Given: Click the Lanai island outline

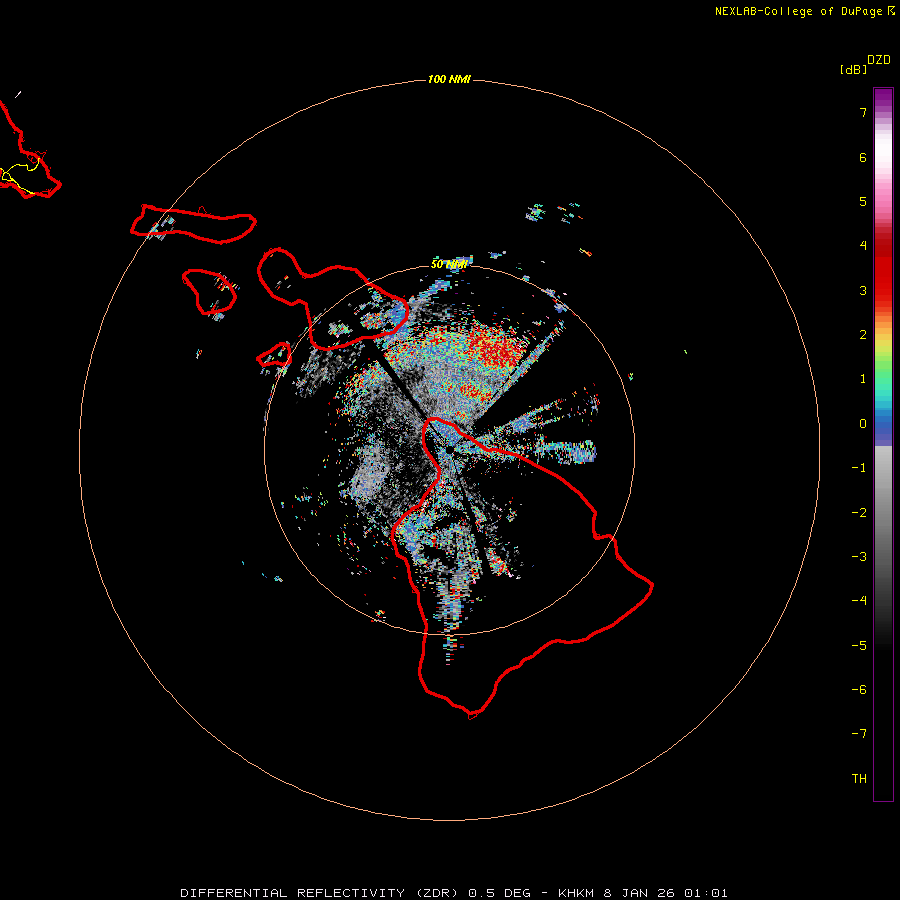Looking at the screenshot, I should (210, 292).
